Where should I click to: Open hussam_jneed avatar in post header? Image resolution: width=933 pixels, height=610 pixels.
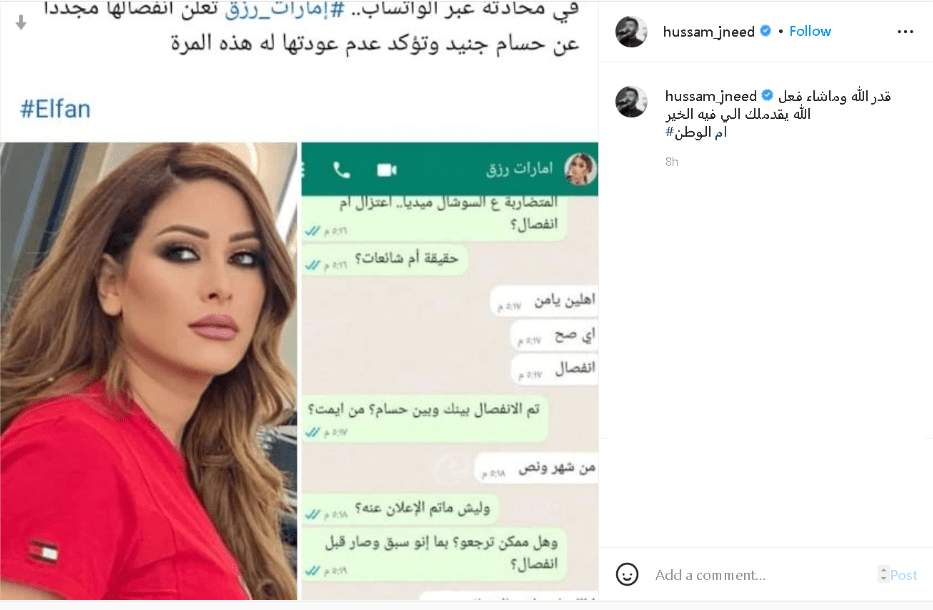pos(631,32)
